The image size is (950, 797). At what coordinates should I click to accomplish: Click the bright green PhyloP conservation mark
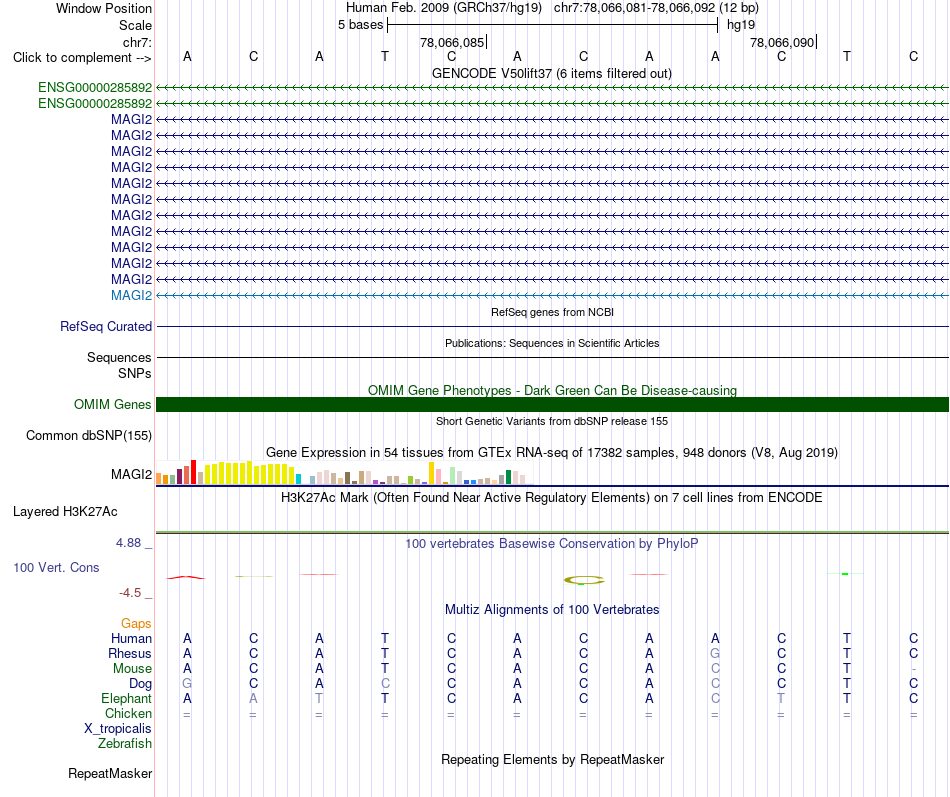pyautogui.click(x=845, y=573)
